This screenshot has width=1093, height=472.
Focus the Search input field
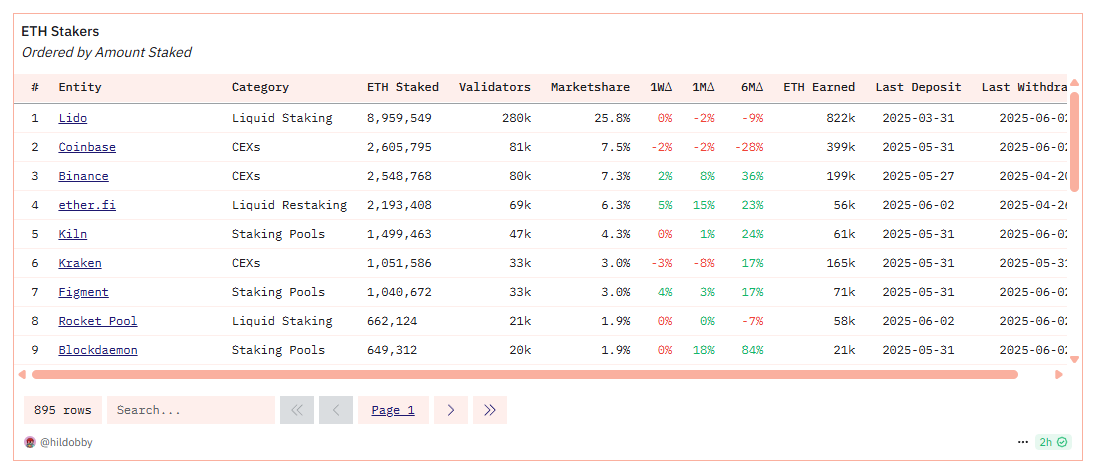click(x=191, y=410)
